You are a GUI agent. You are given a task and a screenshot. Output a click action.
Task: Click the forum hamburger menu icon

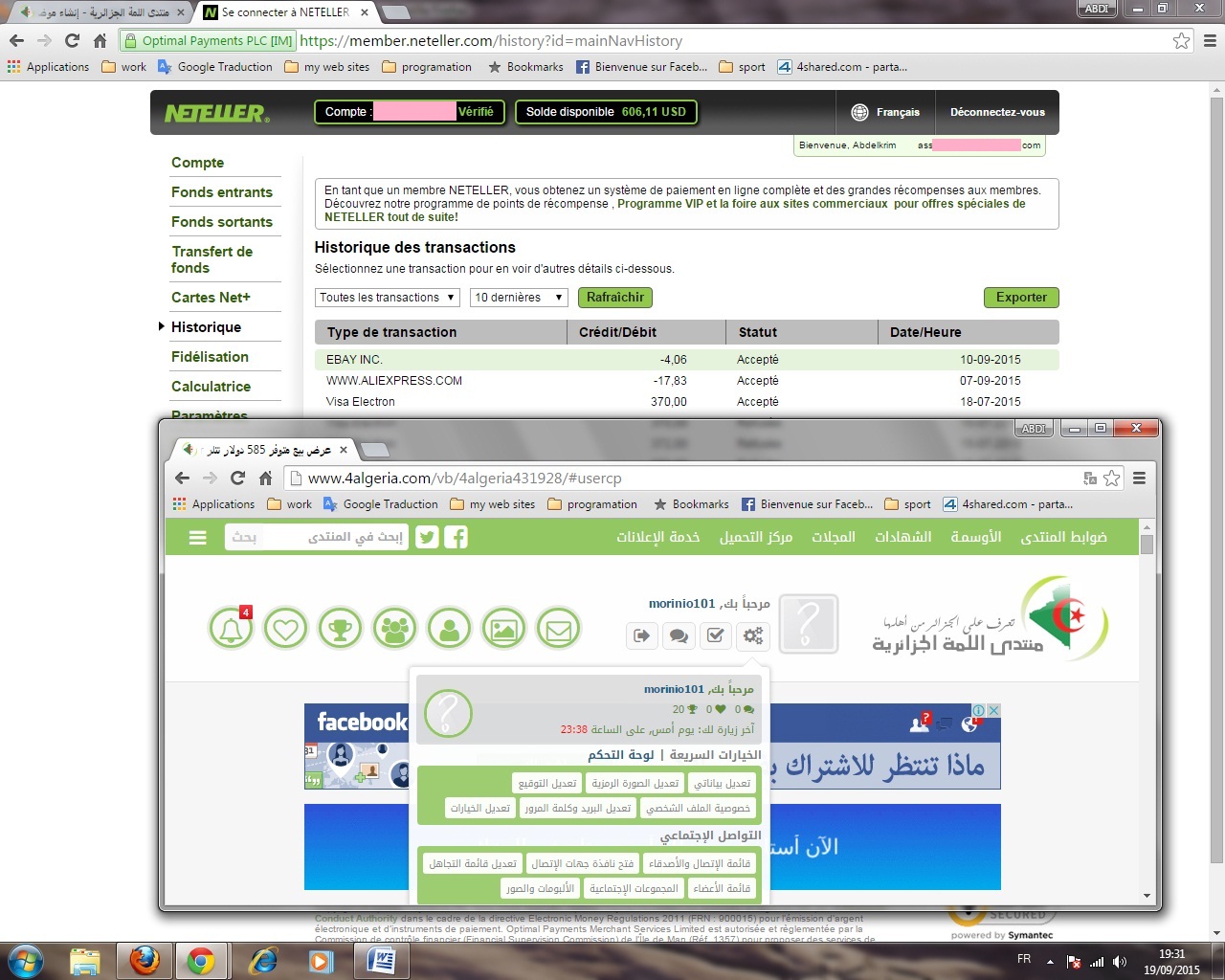[x=198, y=538]
